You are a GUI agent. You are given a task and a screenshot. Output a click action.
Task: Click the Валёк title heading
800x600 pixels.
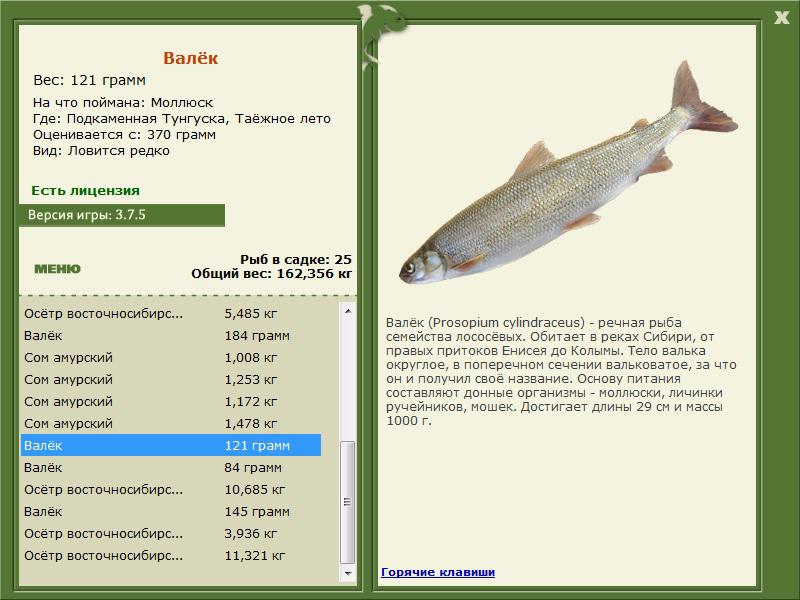tap(190, 58)
